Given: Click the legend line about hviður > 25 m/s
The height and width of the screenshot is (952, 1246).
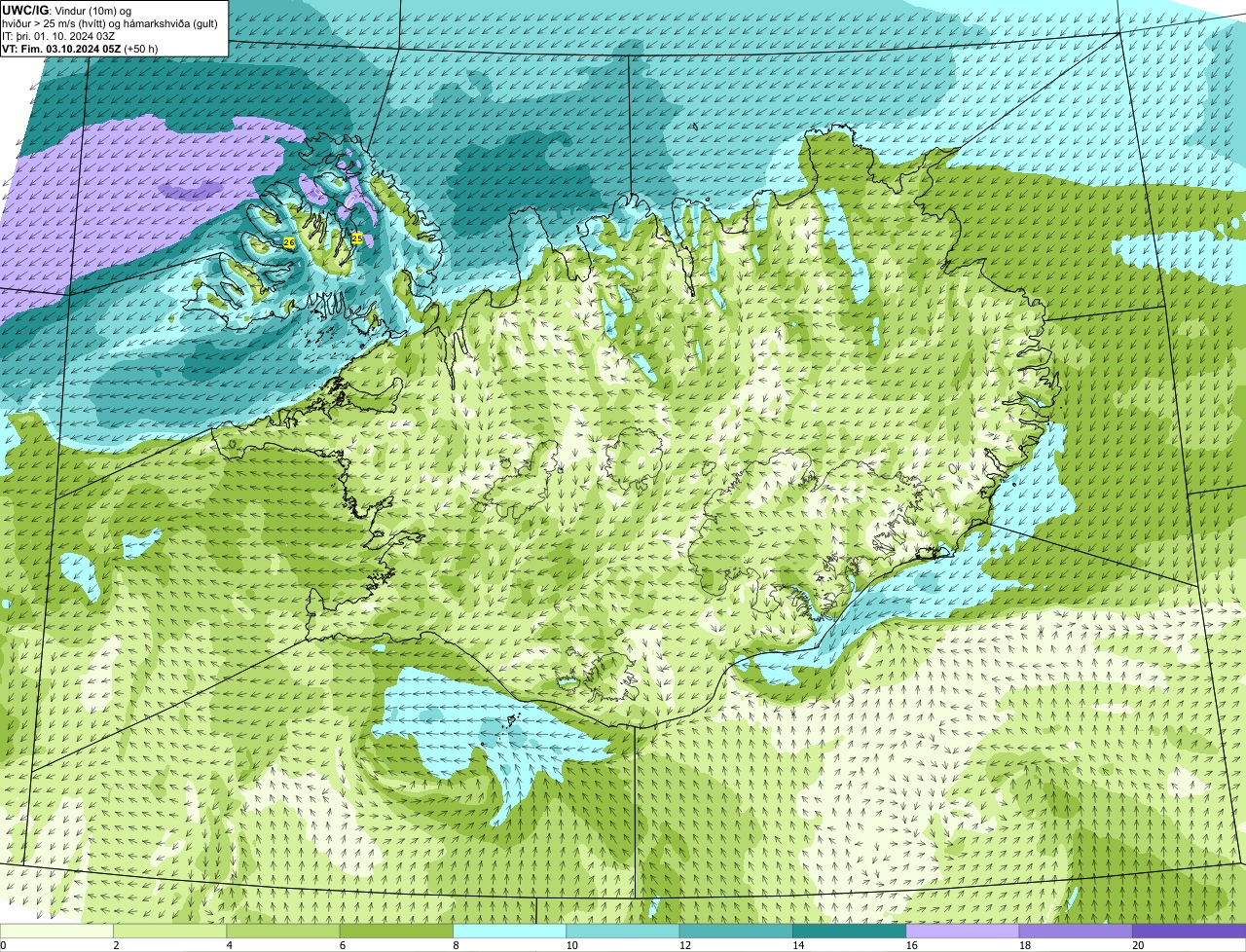Looking at the screenshot, I should coord(110,23).
